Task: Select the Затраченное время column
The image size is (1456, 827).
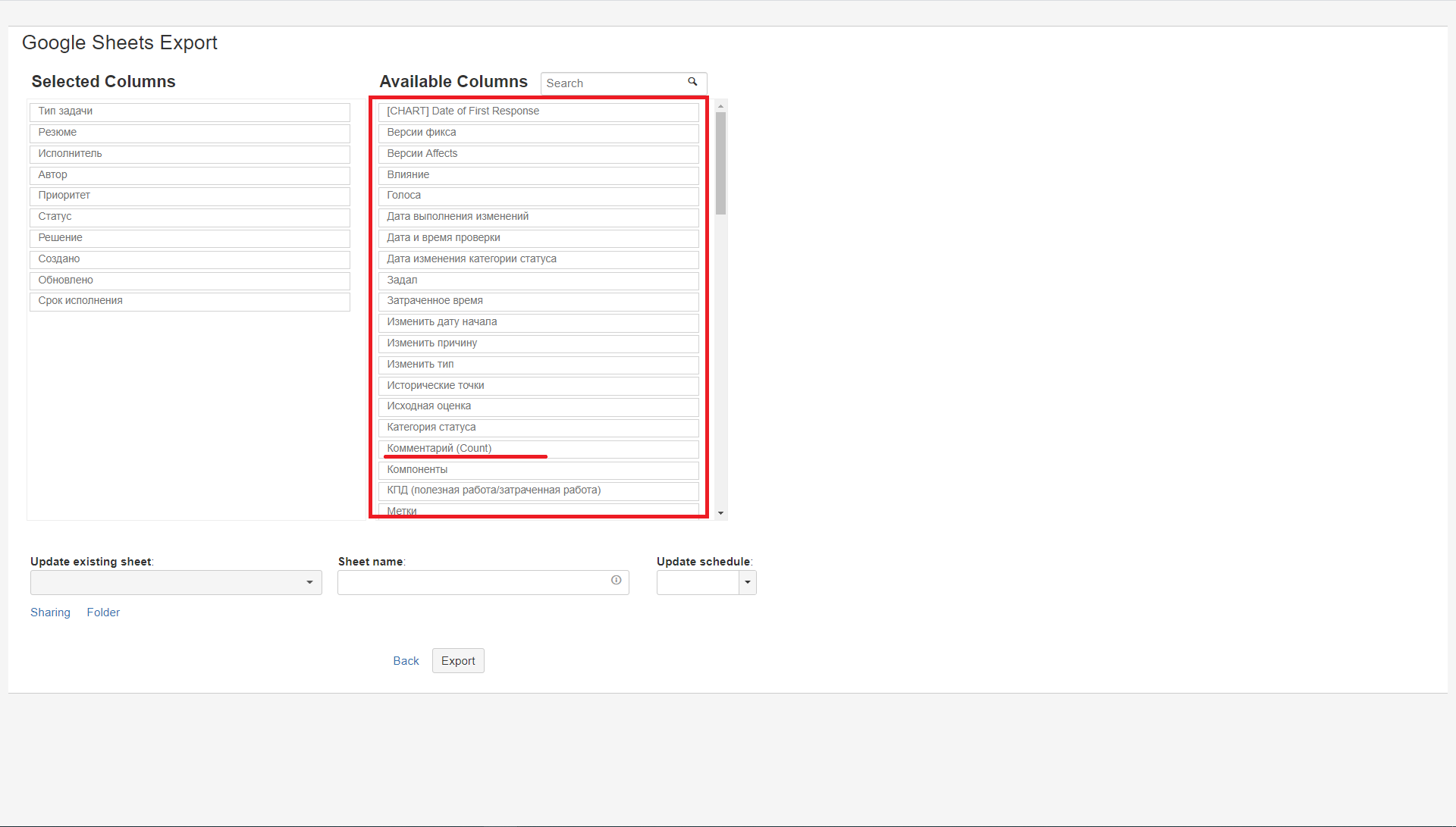Action: coord(538,301)
